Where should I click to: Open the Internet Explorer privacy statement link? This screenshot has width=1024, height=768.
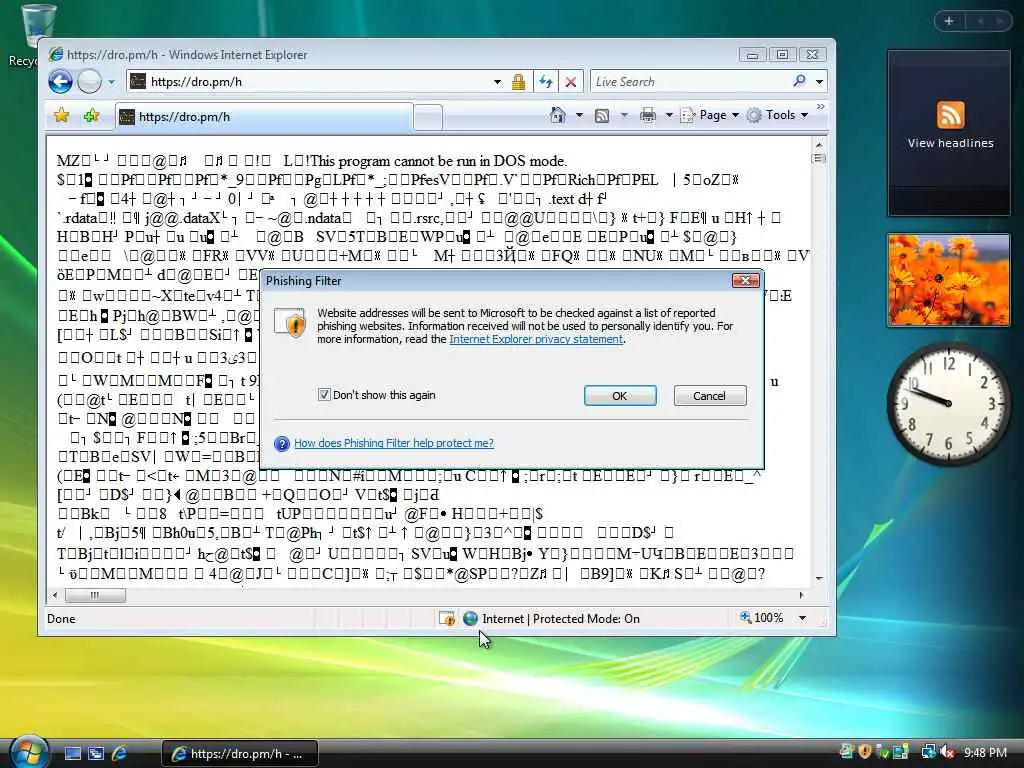536,339
